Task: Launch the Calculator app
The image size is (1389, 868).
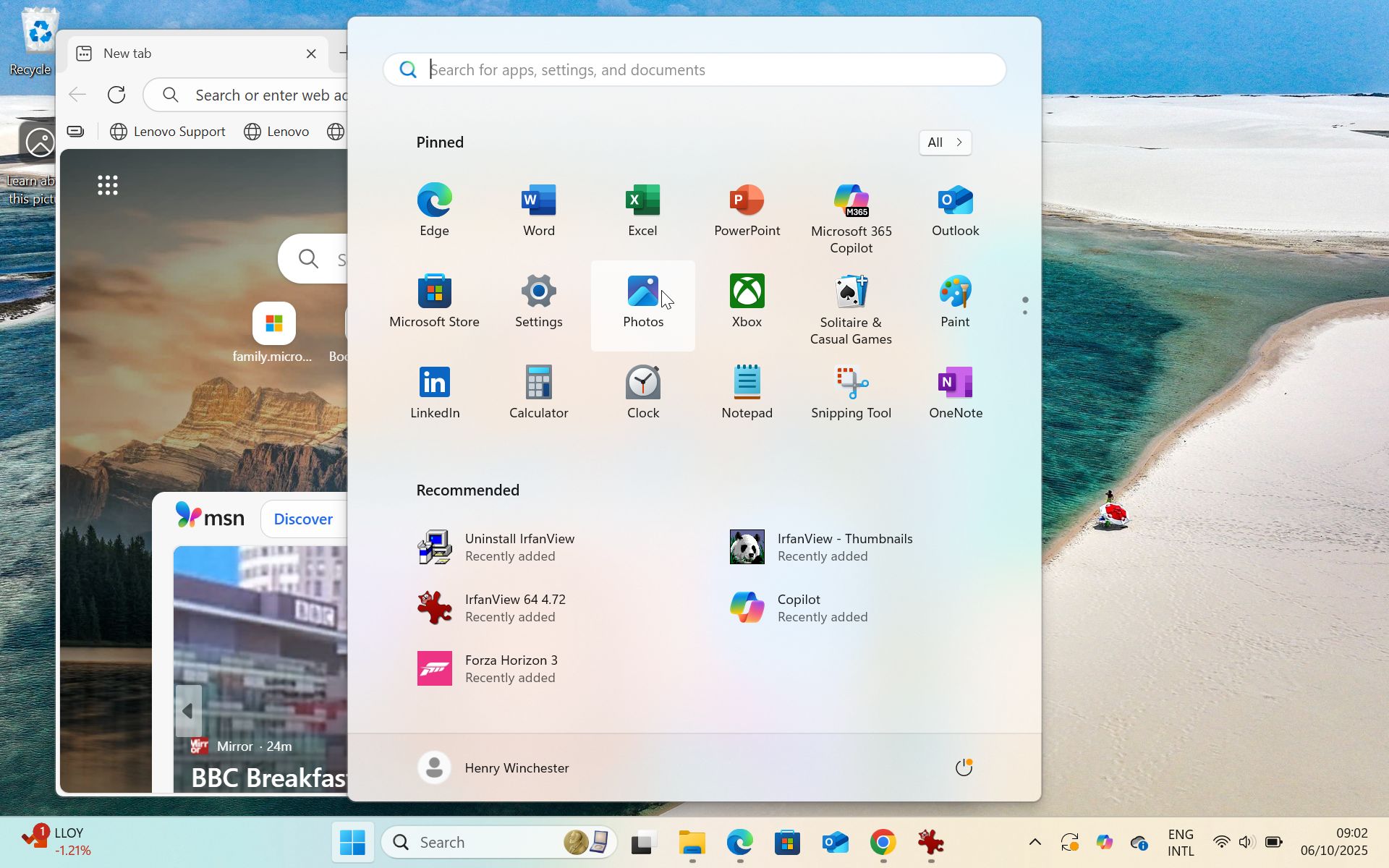Action: click(538, 393)
